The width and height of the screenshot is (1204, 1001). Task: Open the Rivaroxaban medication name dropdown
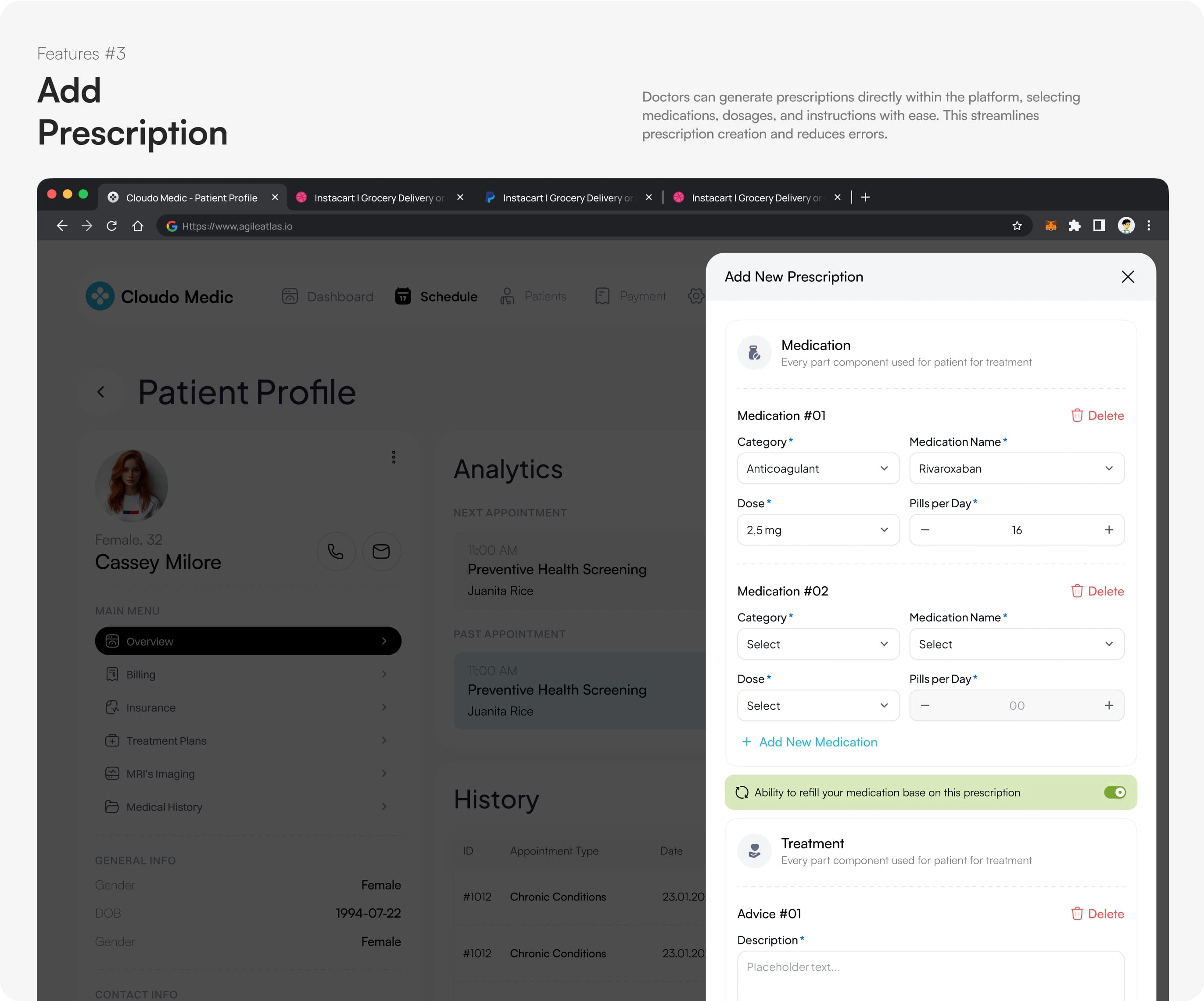click(1017, 468)
